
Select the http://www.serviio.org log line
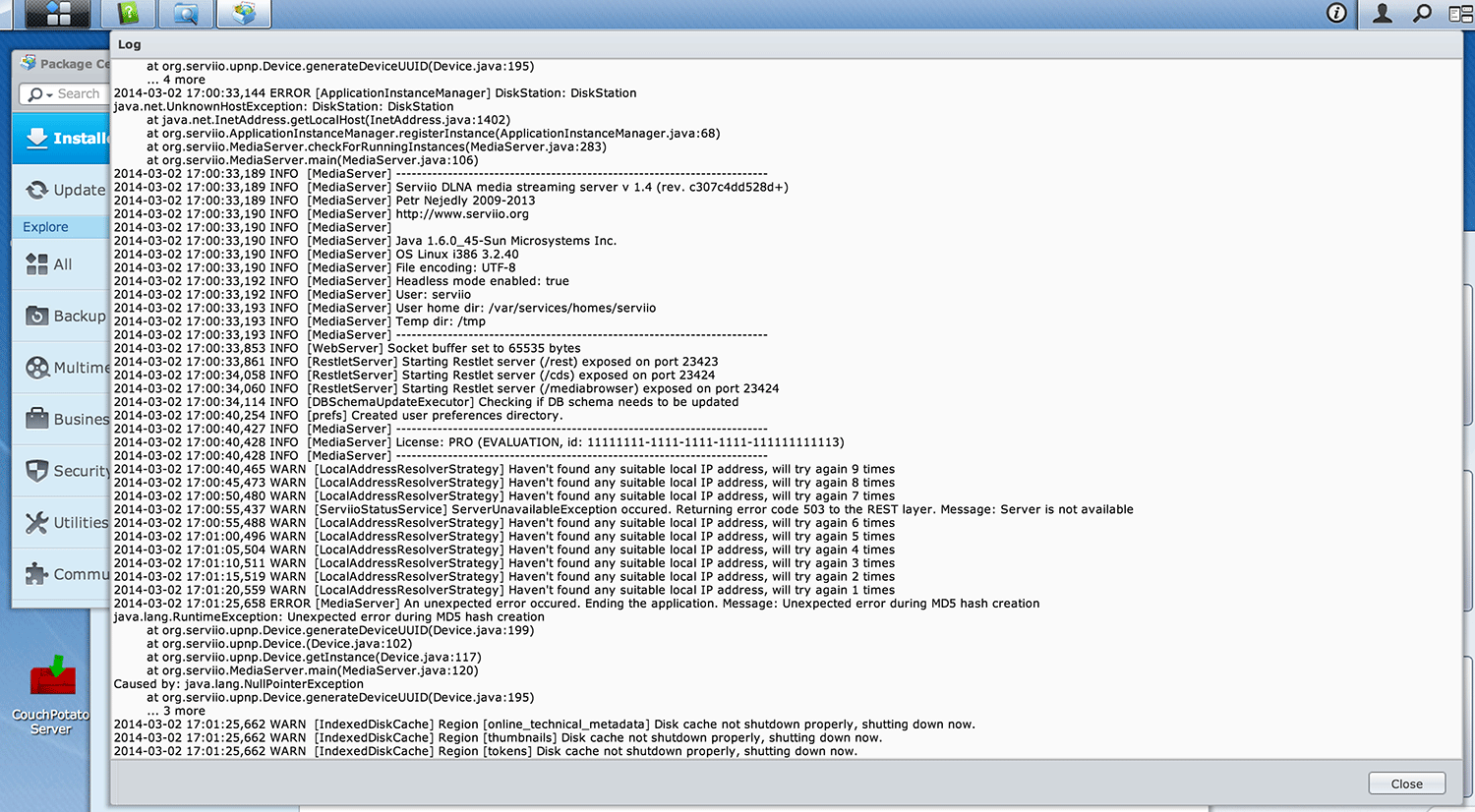pyautogui.click(x=322, y=214)
